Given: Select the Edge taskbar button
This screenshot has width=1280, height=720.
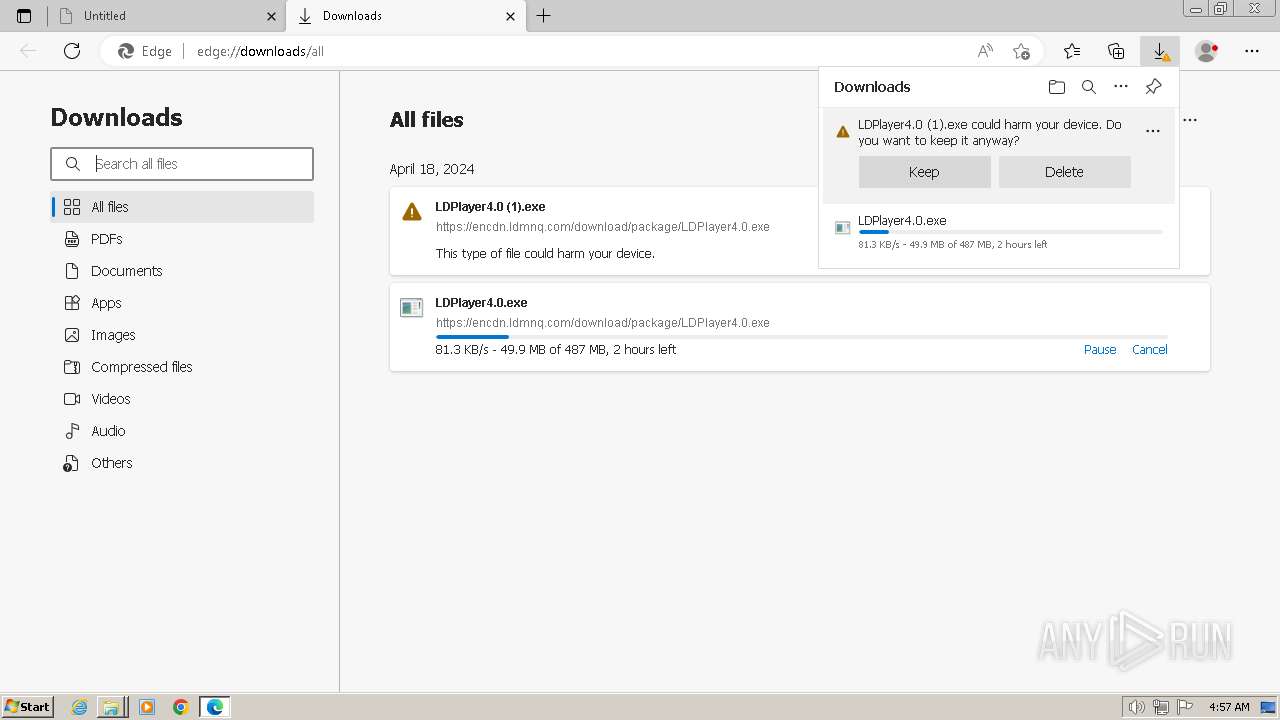Looking at the screenshot, I should [x=215, y=707].
